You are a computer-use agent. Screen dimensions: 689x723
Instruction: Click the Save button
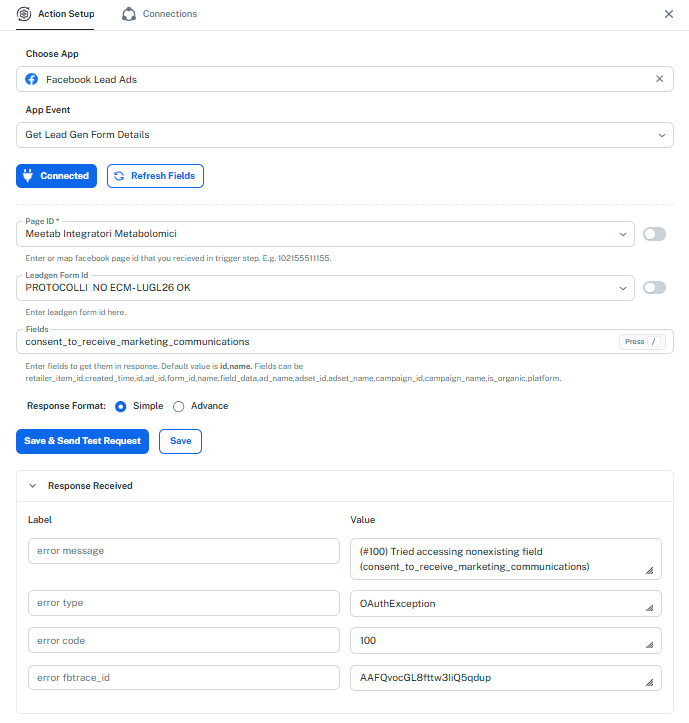tap(180, 441)
